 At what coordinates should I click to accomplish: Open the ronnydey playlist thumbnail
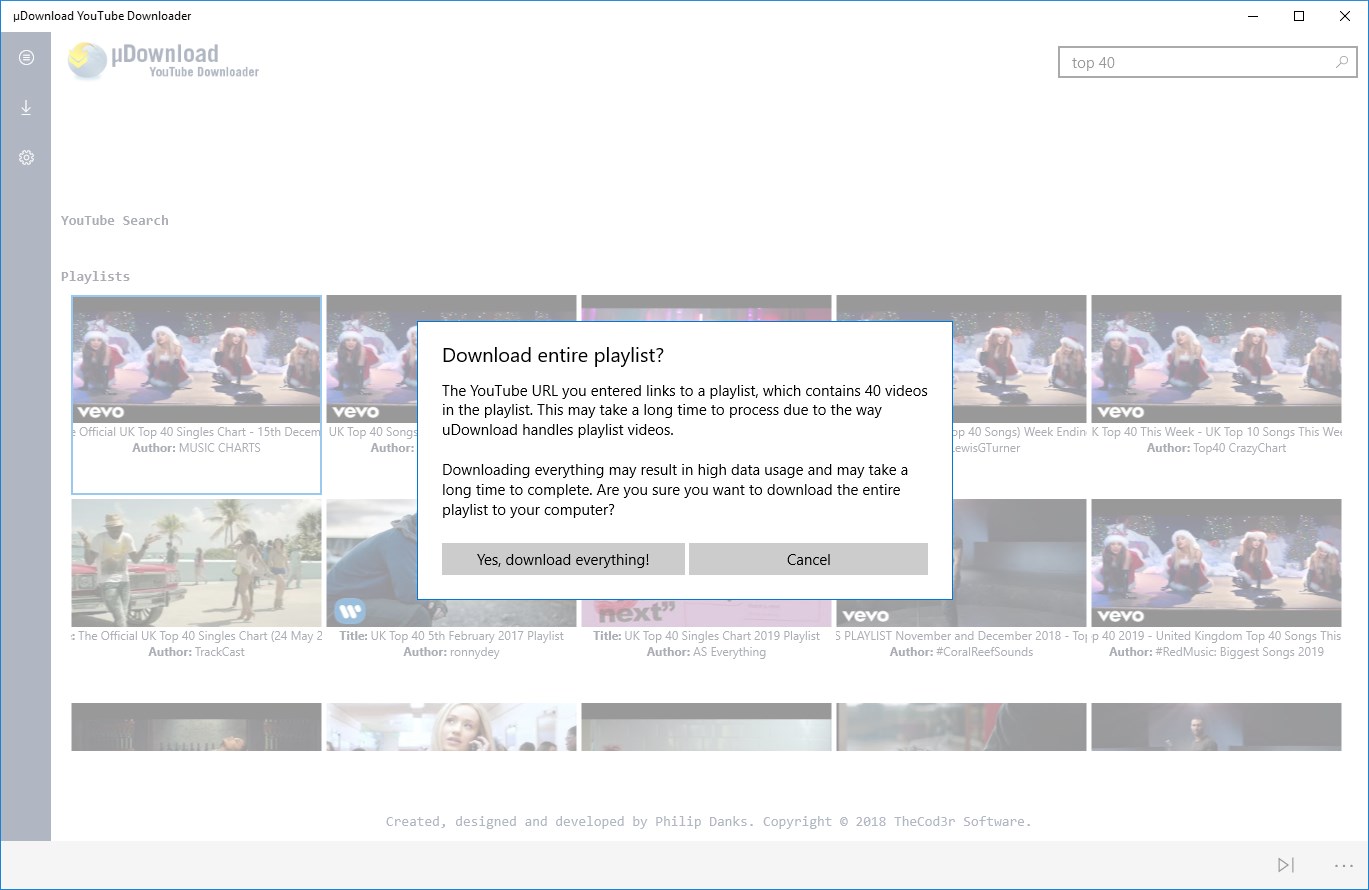(x=371, y=563)
